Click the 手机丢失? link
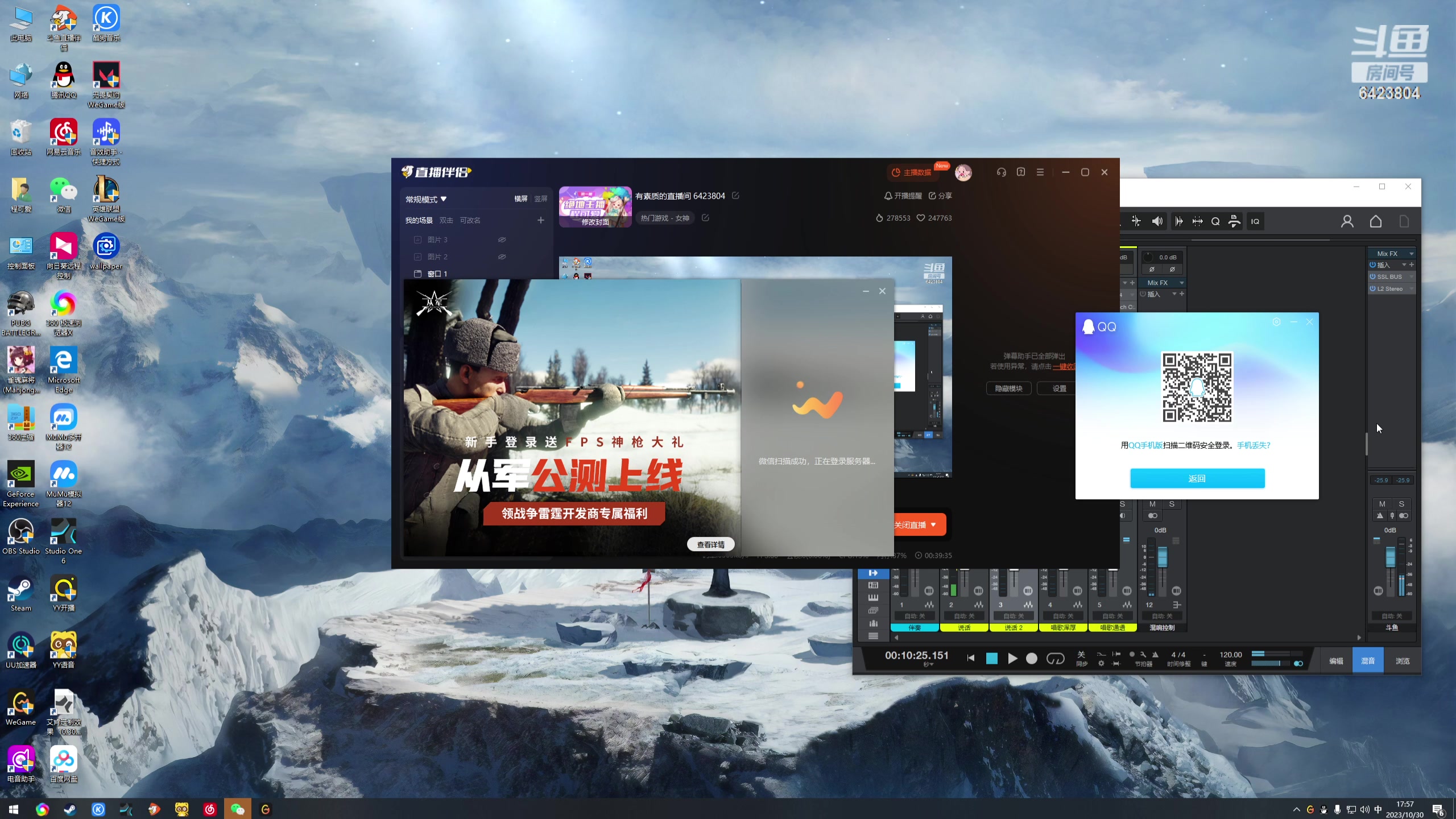 [x=1254, y=445]
